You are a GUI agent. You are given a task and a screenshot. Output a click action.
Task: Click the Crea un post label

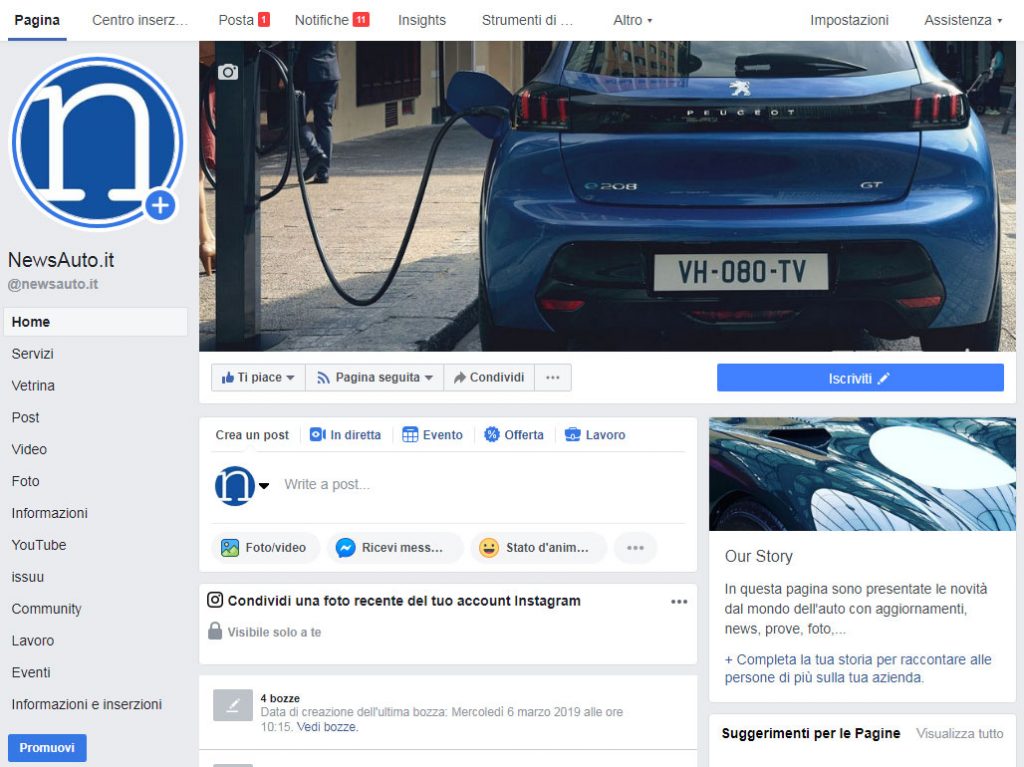coord(252,435)
